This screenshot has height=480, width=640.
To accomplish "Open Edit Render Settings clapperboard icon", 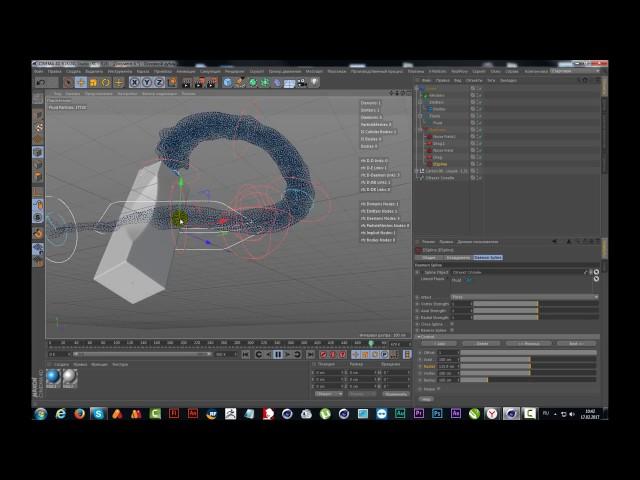I will [211, 83].
